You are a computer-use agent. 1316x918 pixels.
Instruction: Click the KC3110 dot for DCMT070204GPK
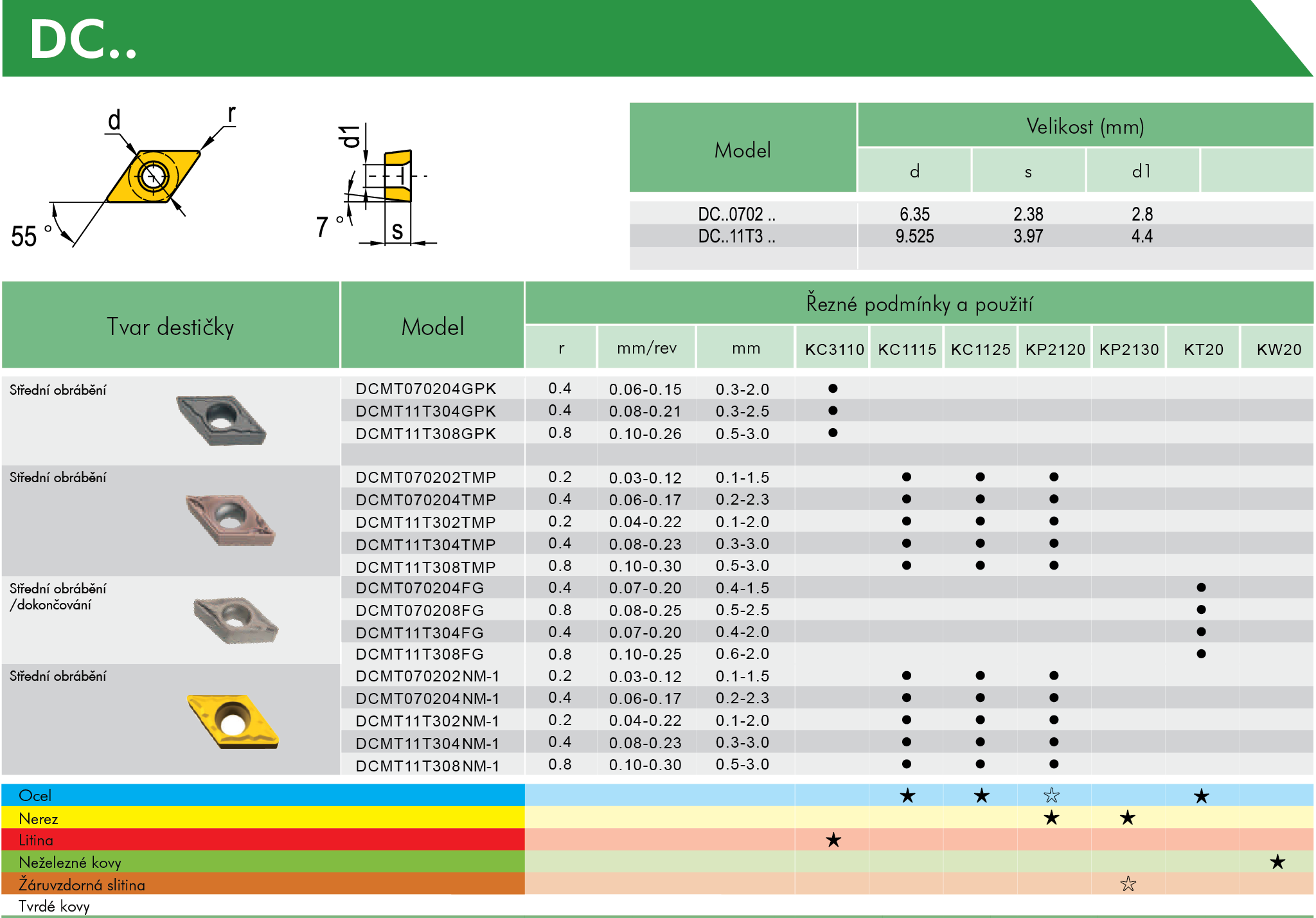[833, 388]
